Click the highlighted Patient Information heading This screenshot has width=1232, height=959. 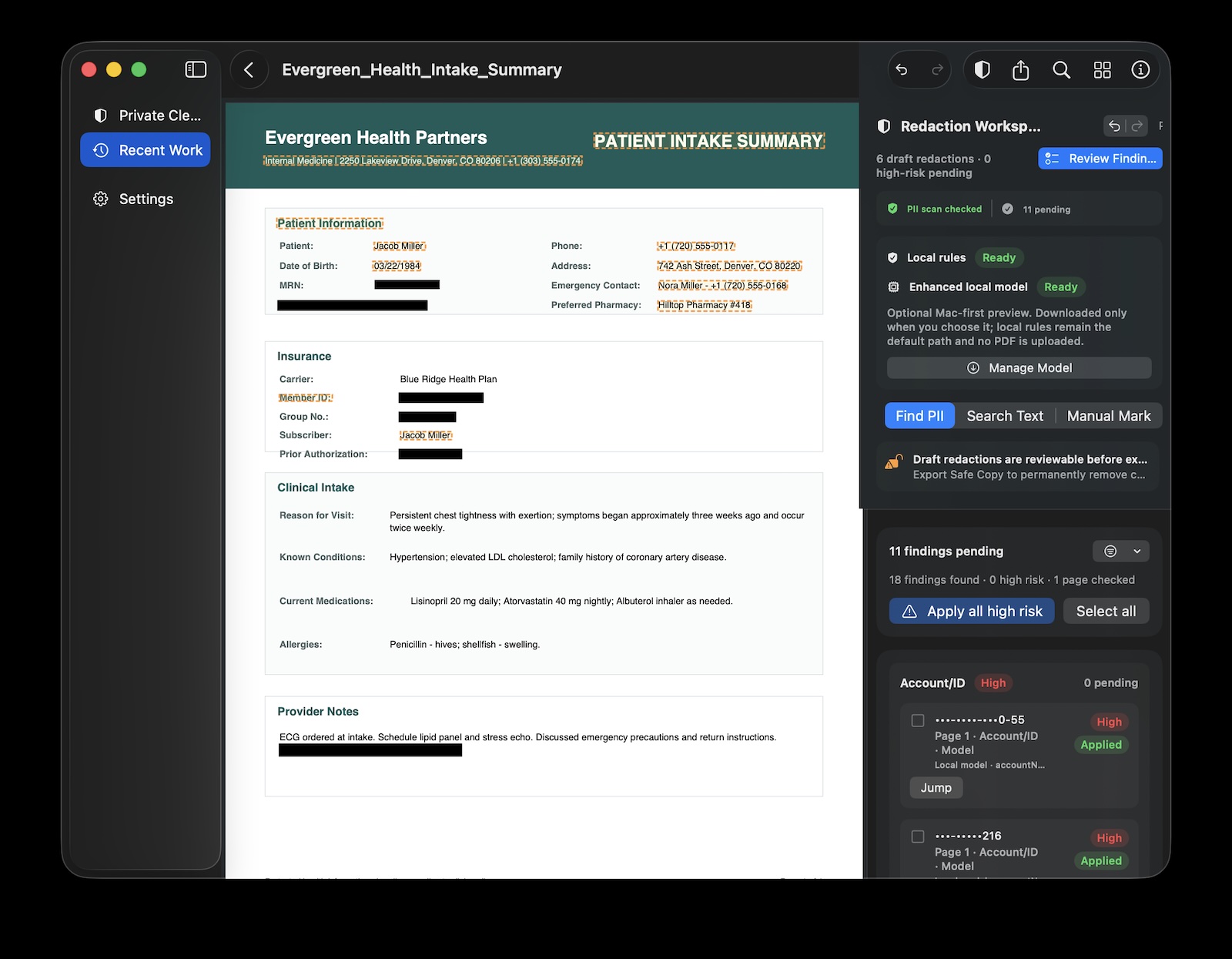(x=330, y=223)
